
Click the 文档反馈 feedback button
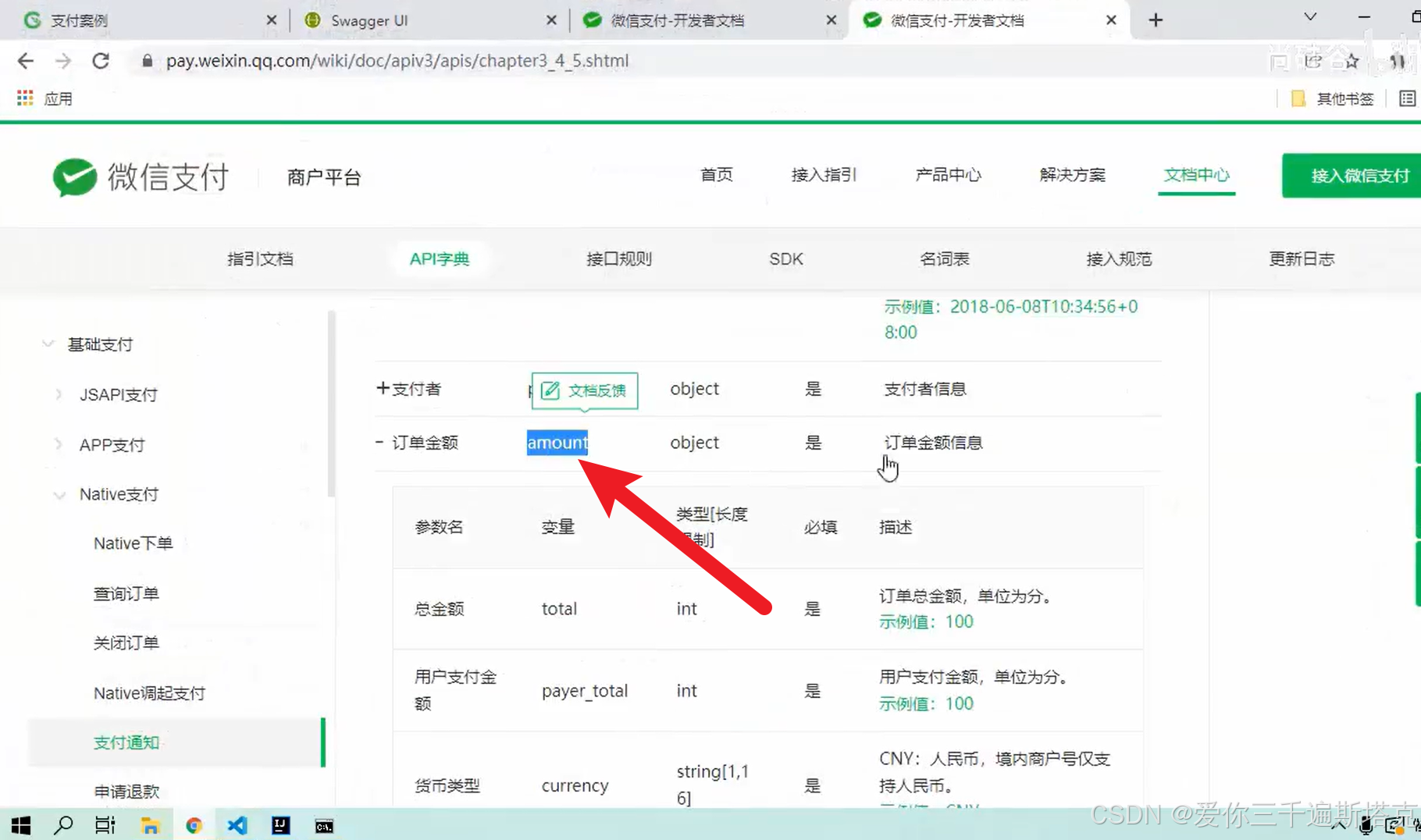click(585, 390)
